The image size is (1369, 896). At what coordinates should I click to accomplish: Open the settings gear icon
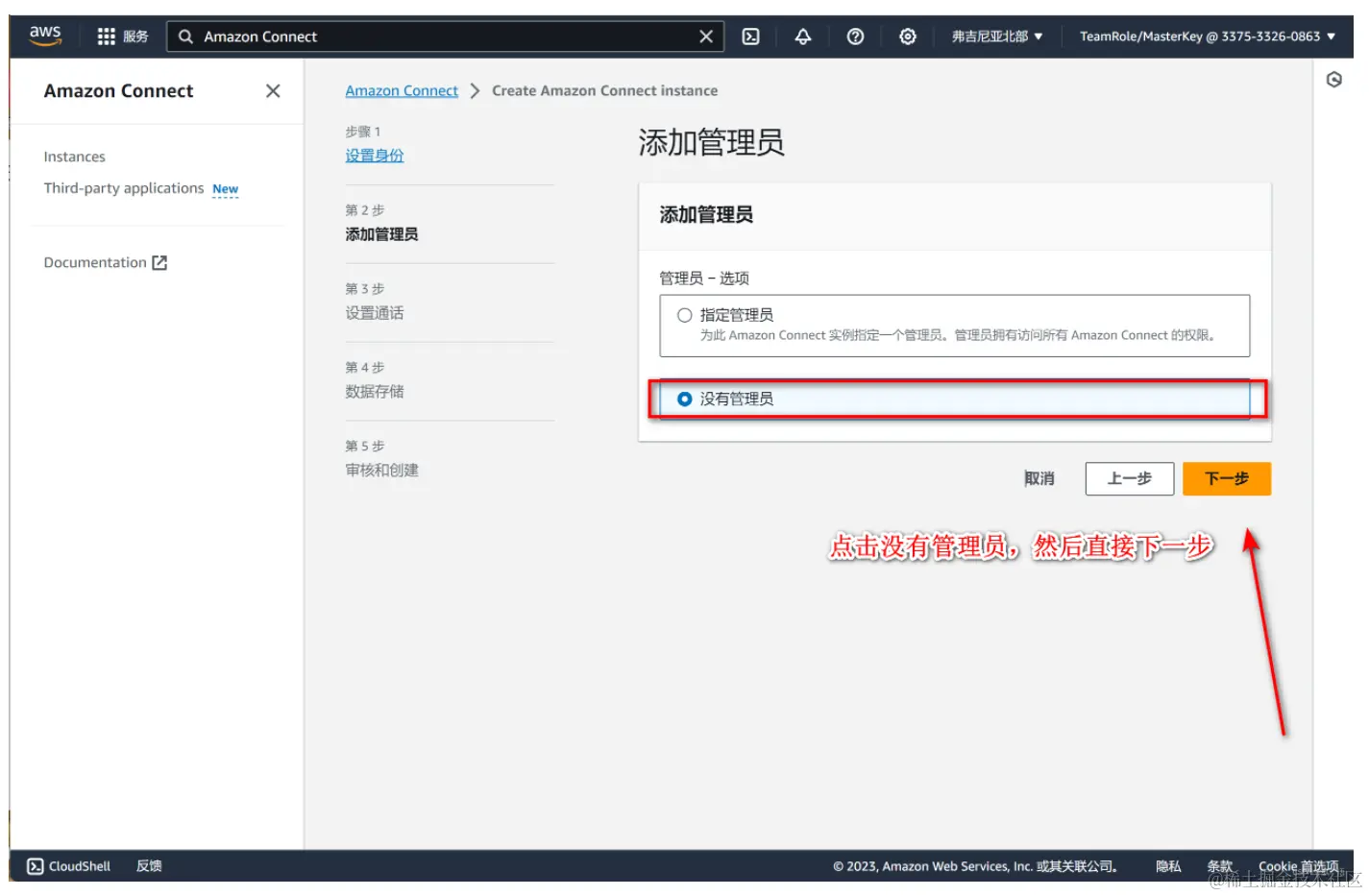tap(908, 36)
